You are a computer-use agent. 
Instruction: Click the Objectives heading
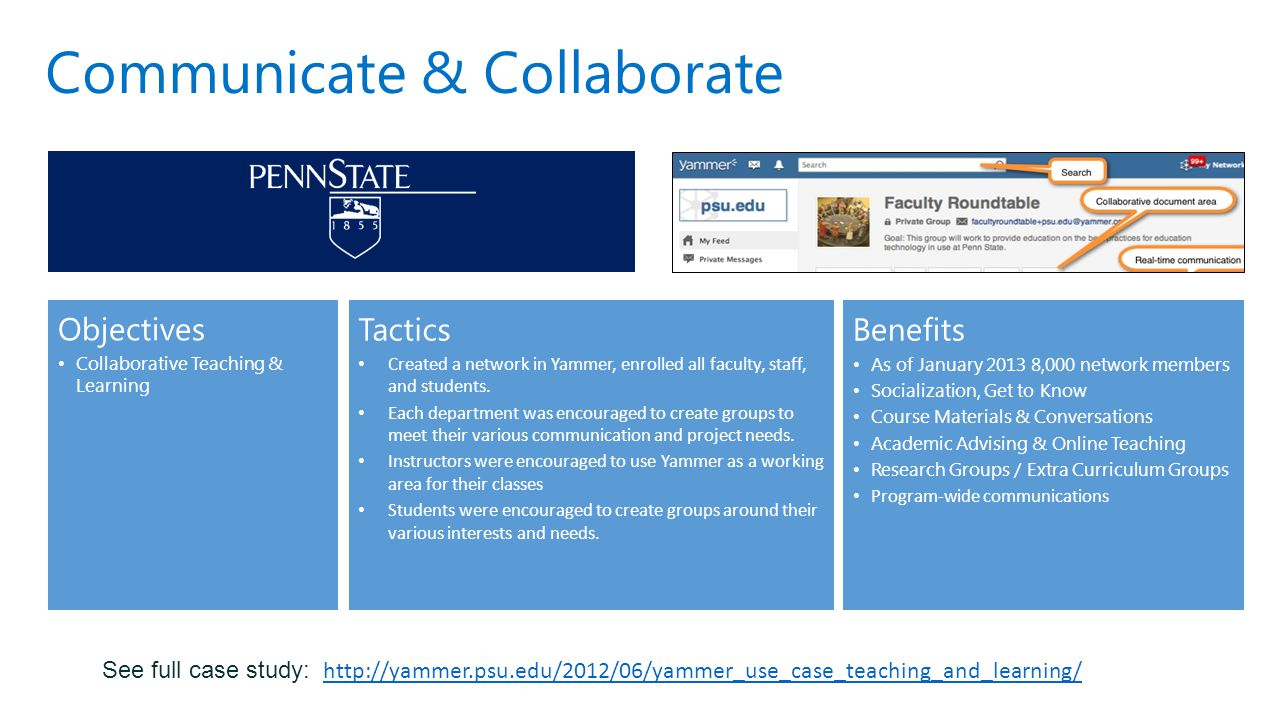click(x=131, y=330)
